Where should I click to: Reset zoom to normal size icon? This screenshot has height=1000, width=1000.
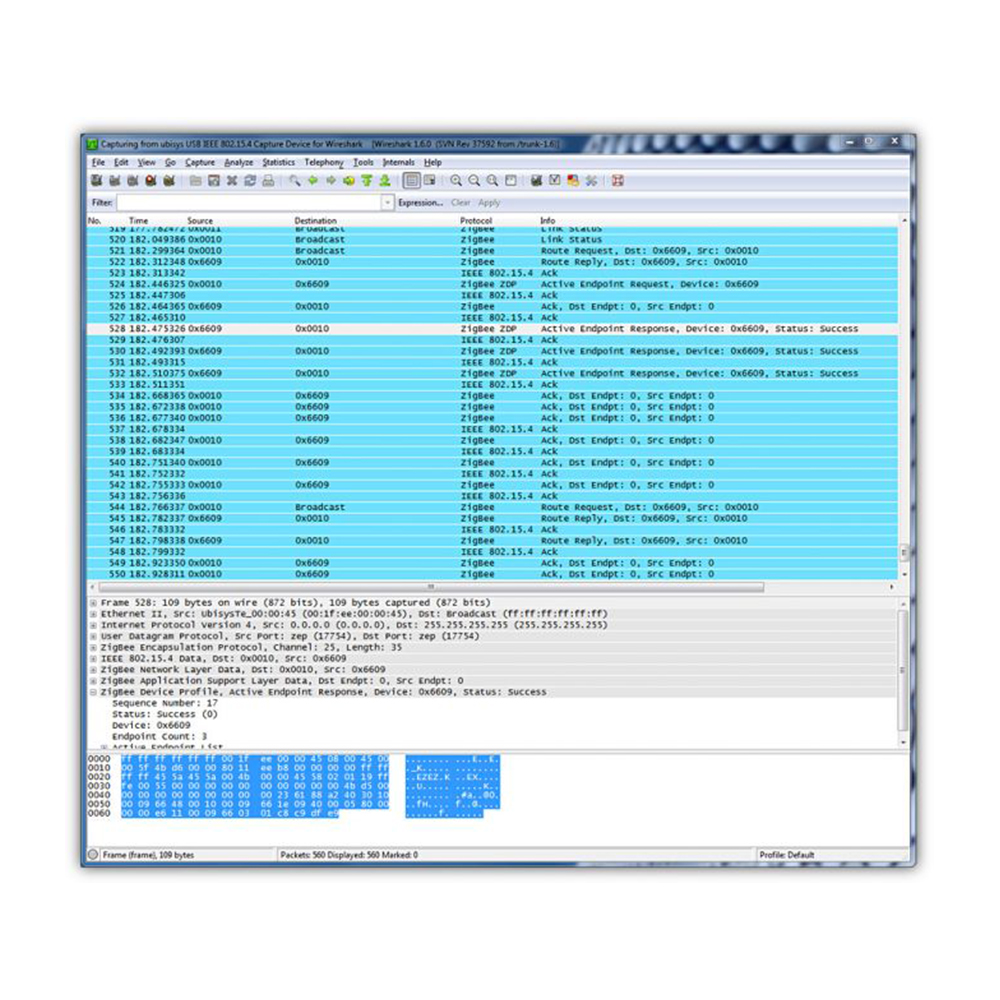coord(492,181)
